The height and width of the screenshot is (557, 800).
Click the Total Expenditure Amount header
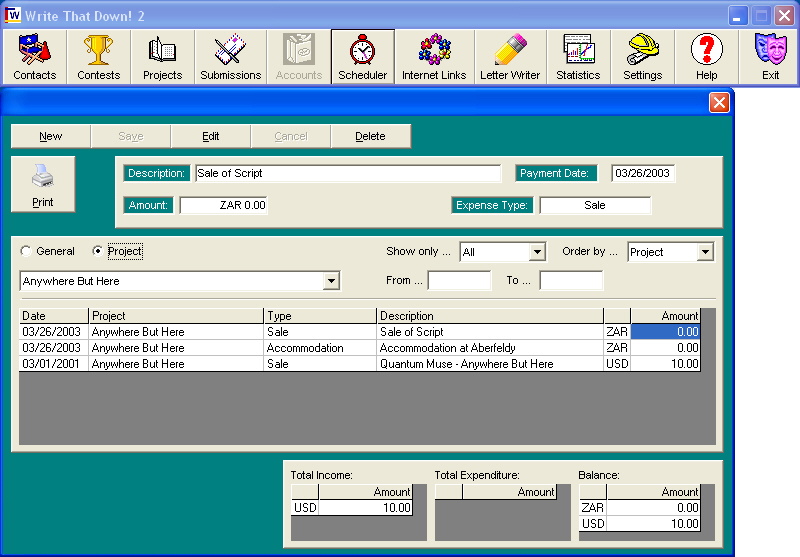509,492
